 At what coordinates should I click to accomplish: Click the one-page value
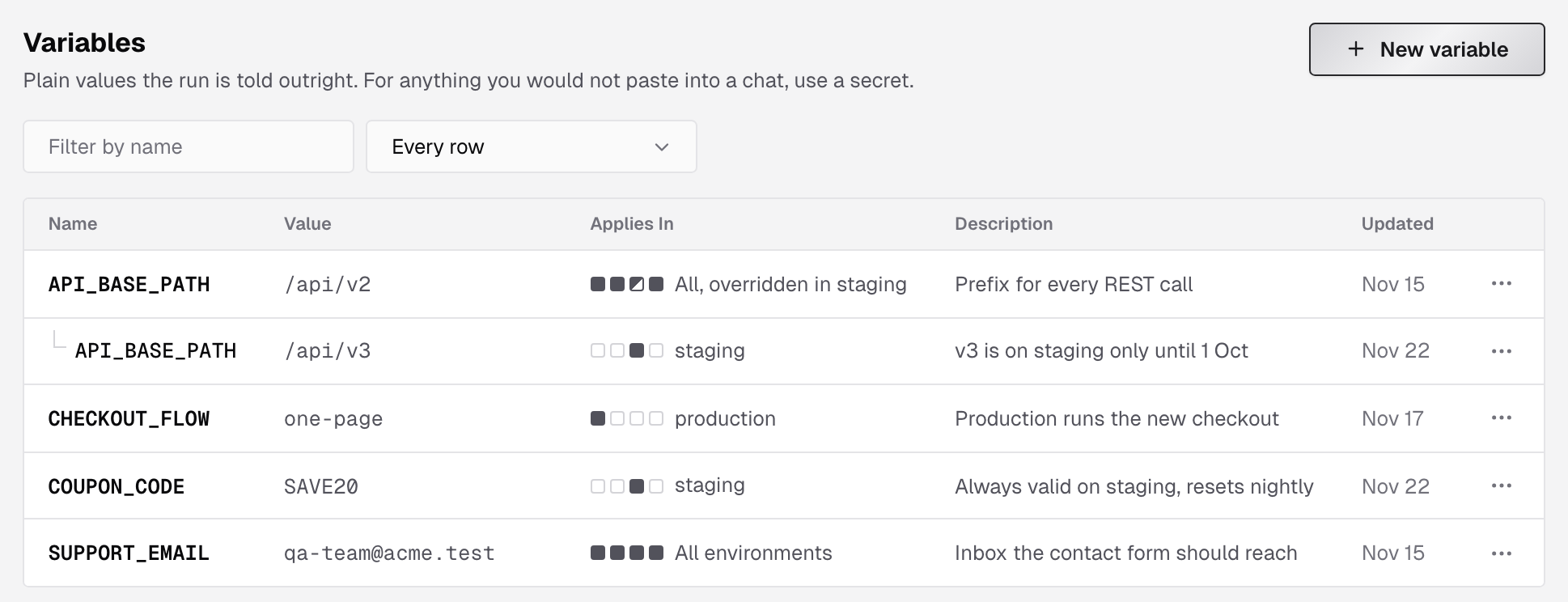point(333,419)
